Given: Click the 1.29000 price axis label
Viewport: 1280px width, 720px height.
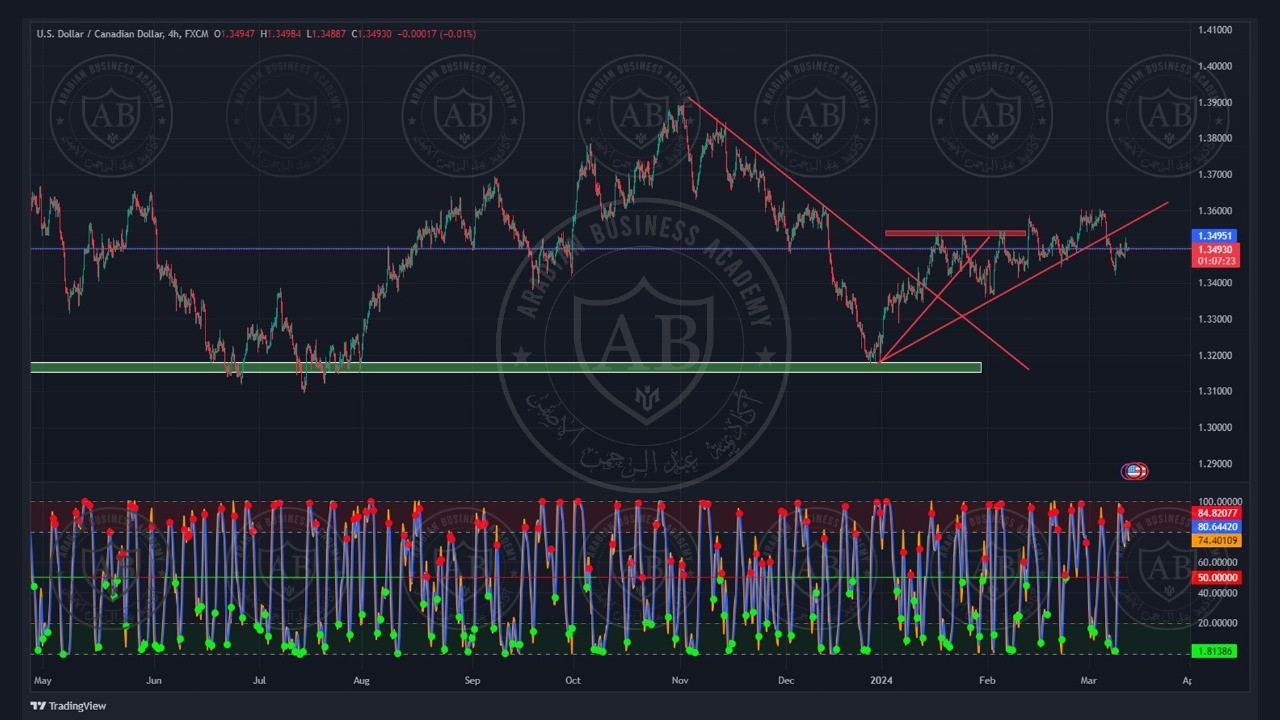Looking at the screenshot, I should click(x=1214, y=464).
